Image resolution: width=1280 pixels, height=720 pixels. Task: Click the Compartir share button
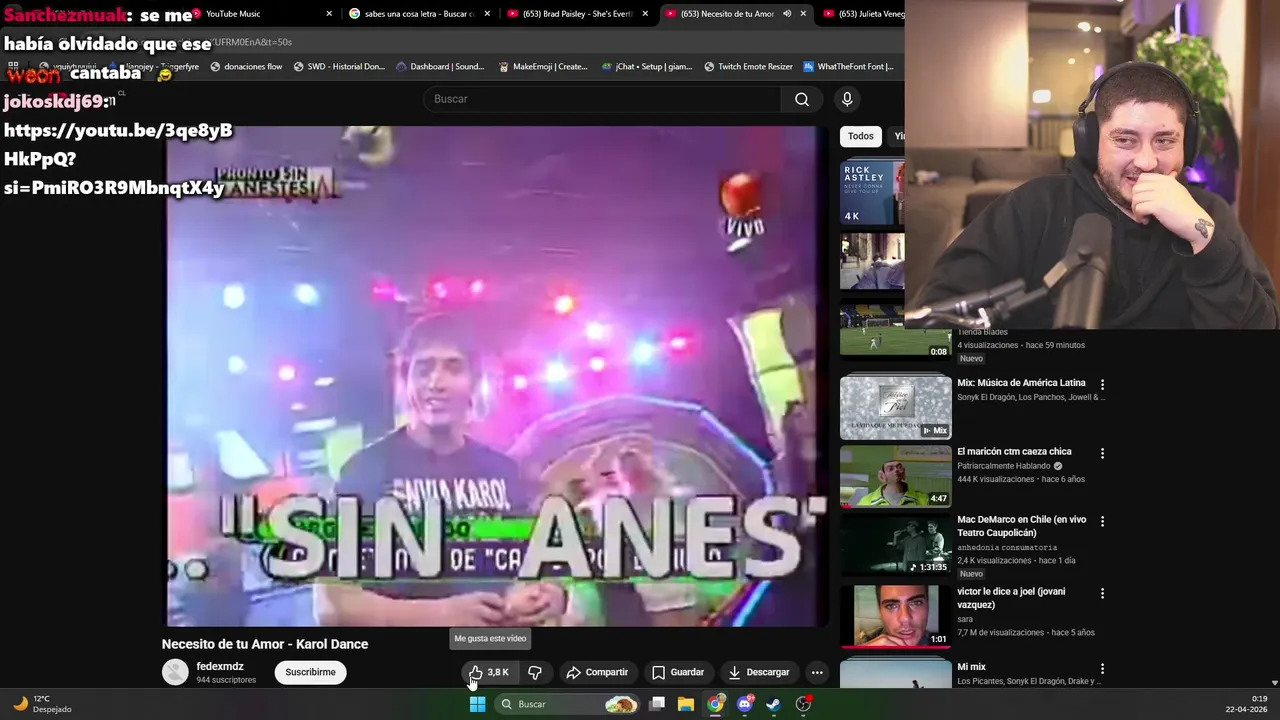pos(597,672)
